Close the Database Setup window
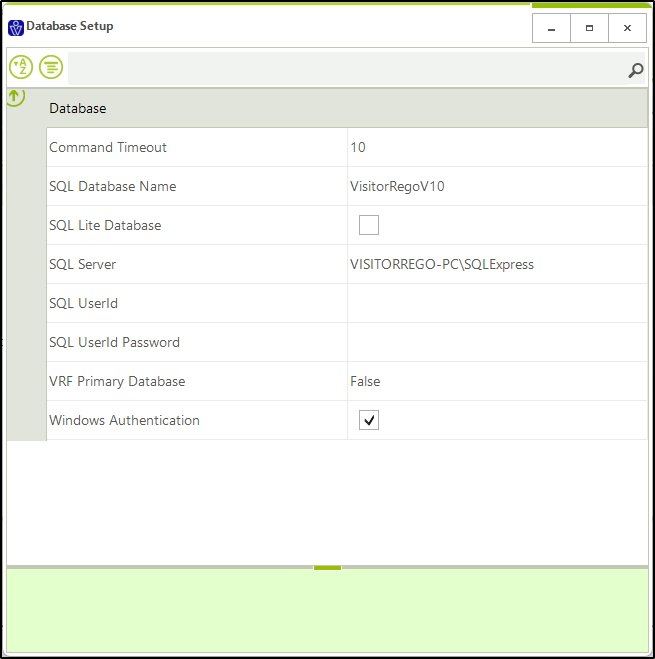Screen dimensions: 655x659 tap(627, 28)
